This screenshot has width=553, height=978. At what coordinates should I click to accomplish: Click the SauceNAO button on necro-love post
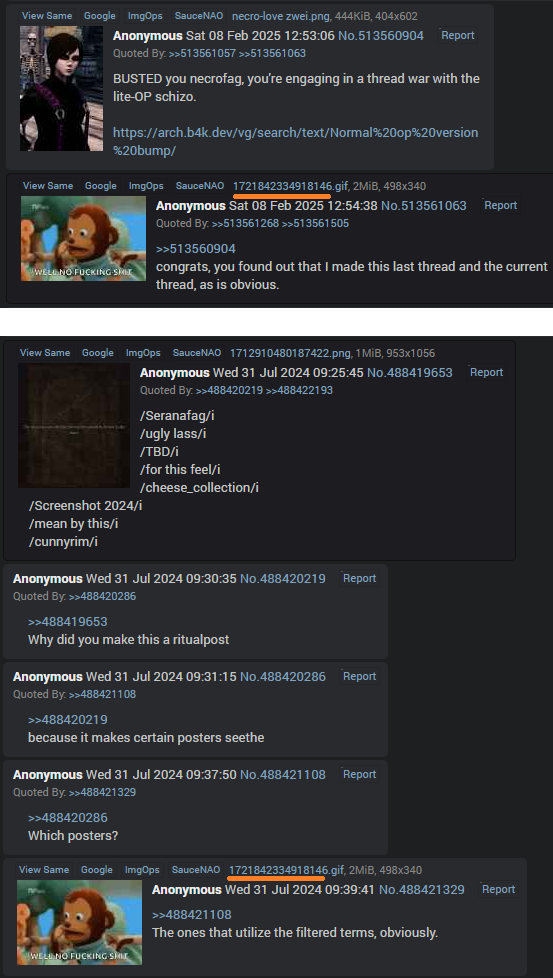197,16
